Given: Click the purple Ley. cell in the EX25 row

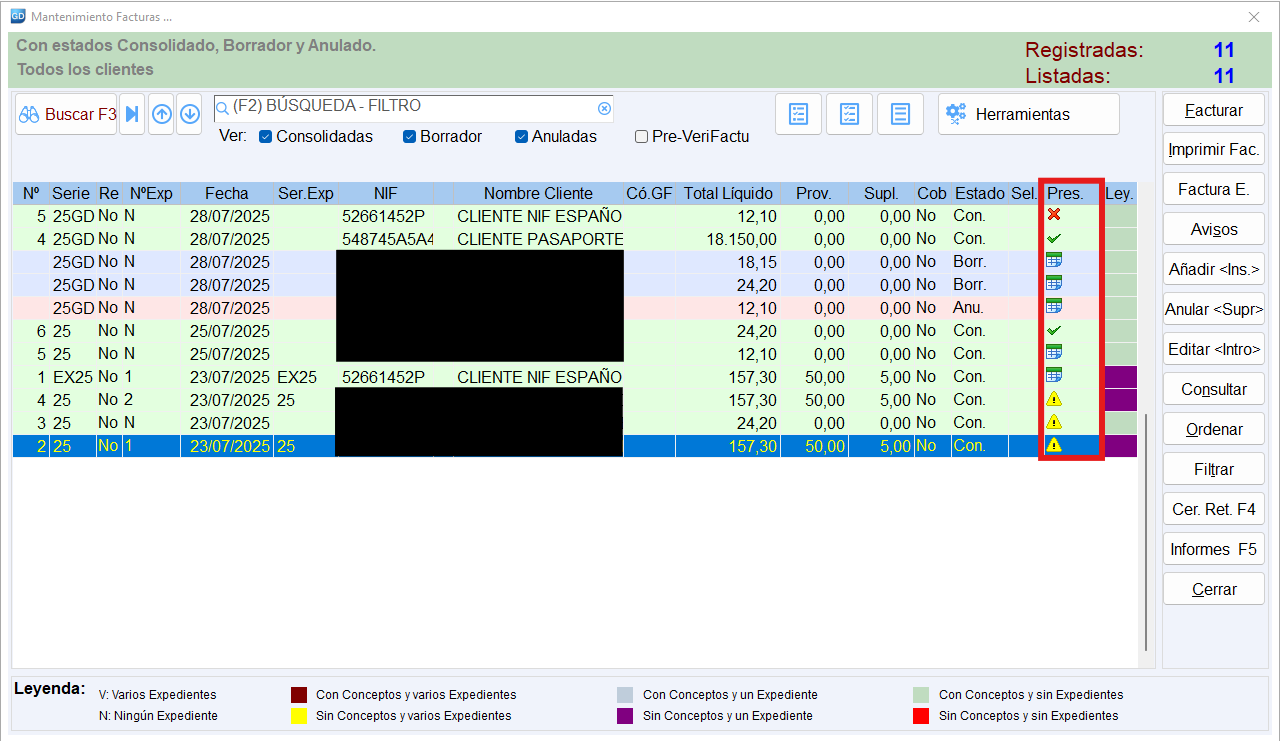Looking at the screenshot, I should [x=1121, y=377].
